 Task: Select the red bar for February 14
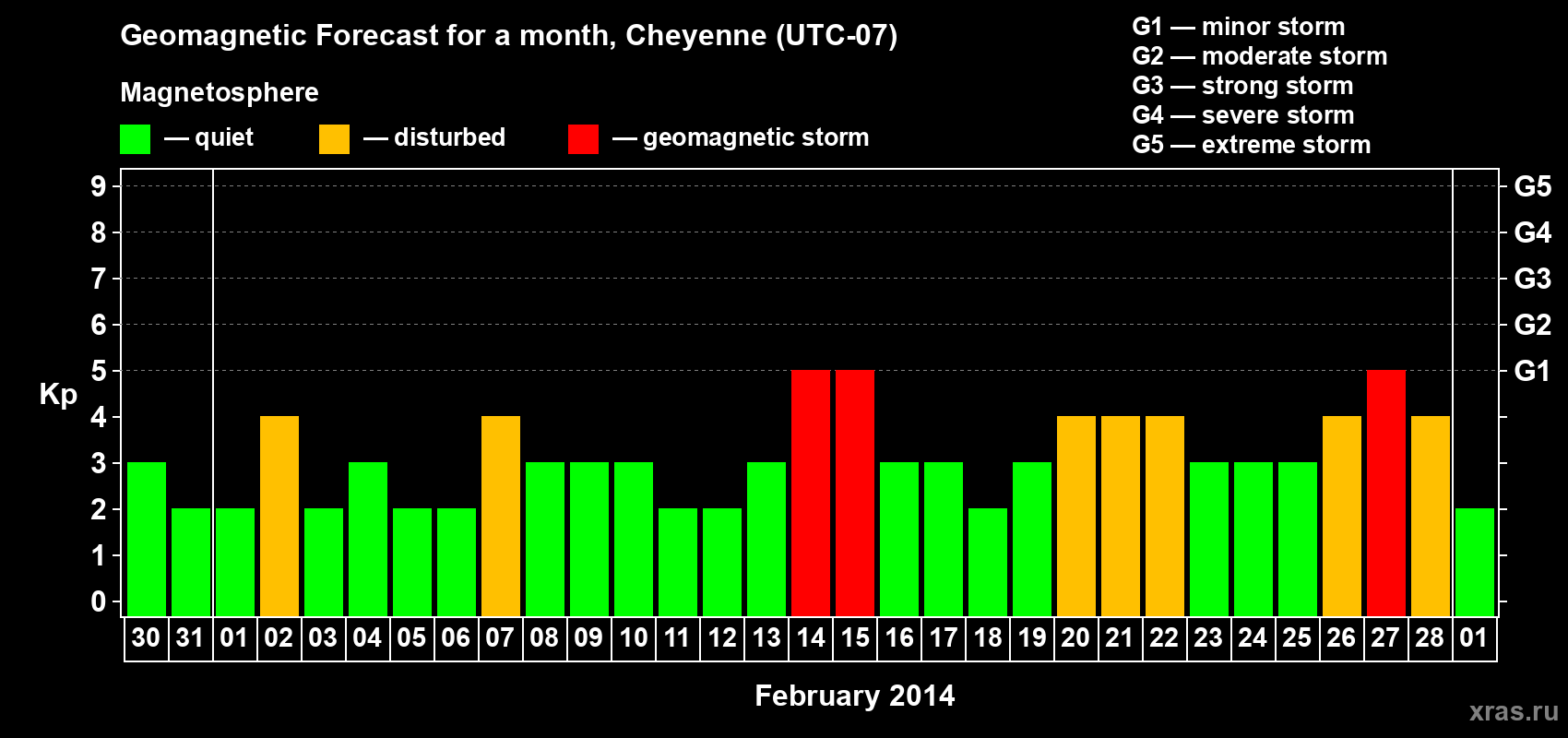(x=811, y=494)
